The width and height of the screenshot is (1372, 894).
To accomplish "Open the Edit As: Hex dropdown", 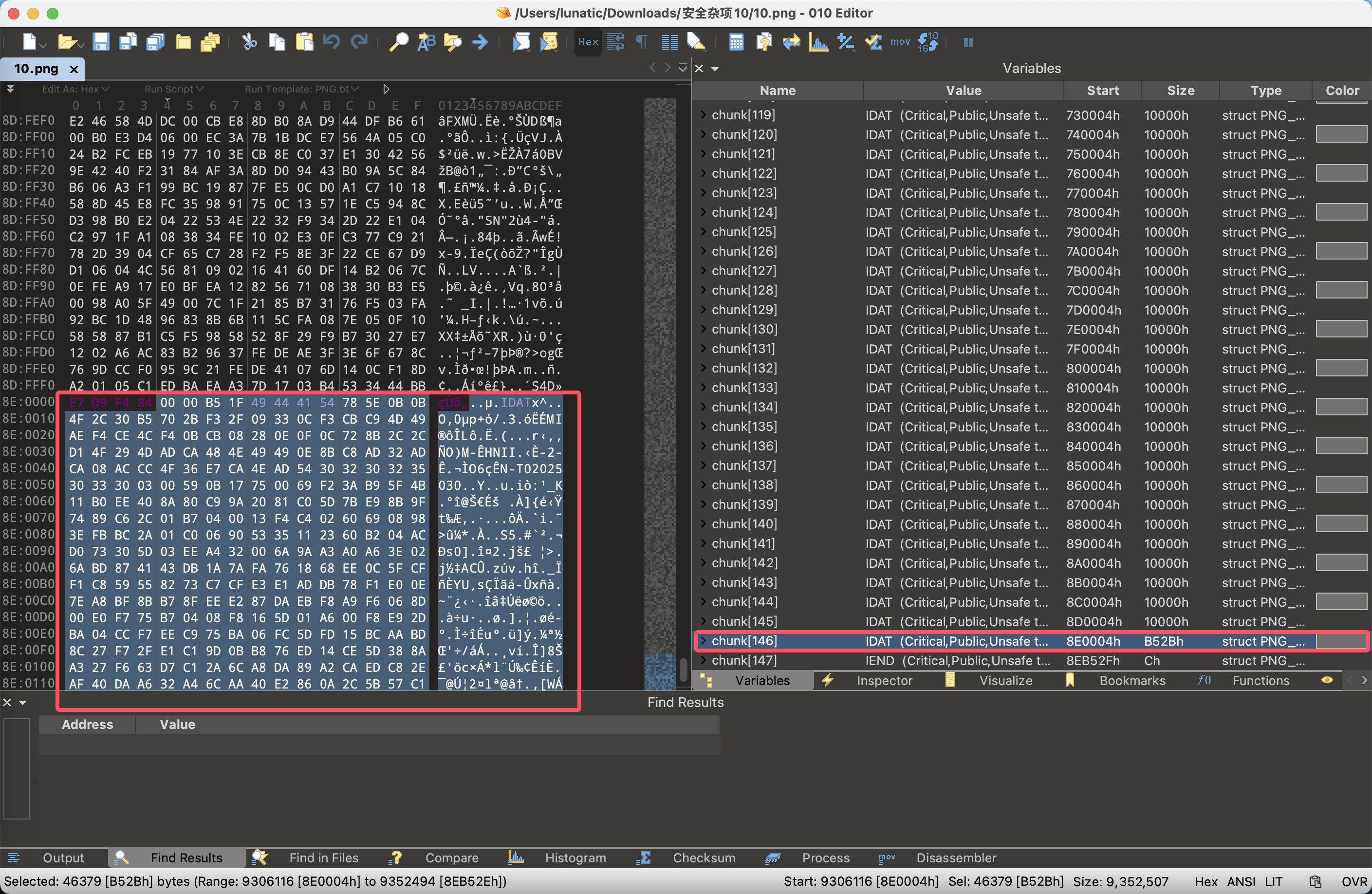I will [75, 89].
